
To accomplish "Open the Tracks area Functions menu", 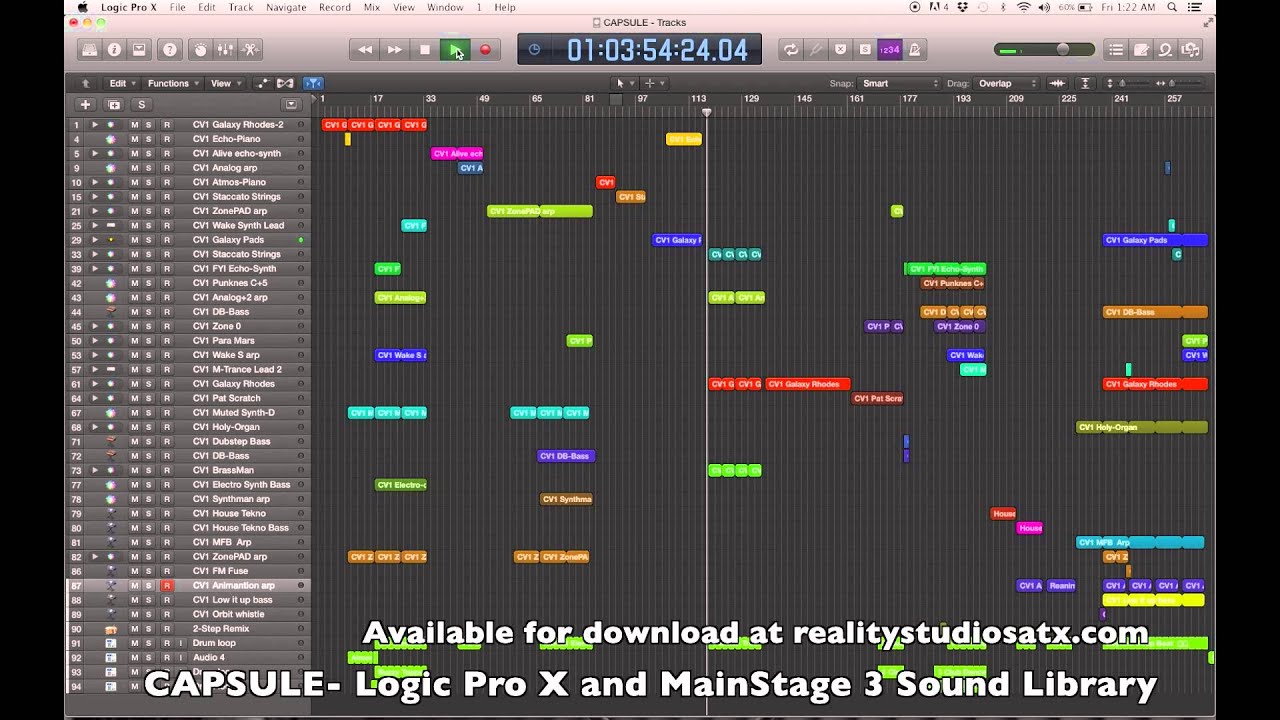I will point(172,83).
